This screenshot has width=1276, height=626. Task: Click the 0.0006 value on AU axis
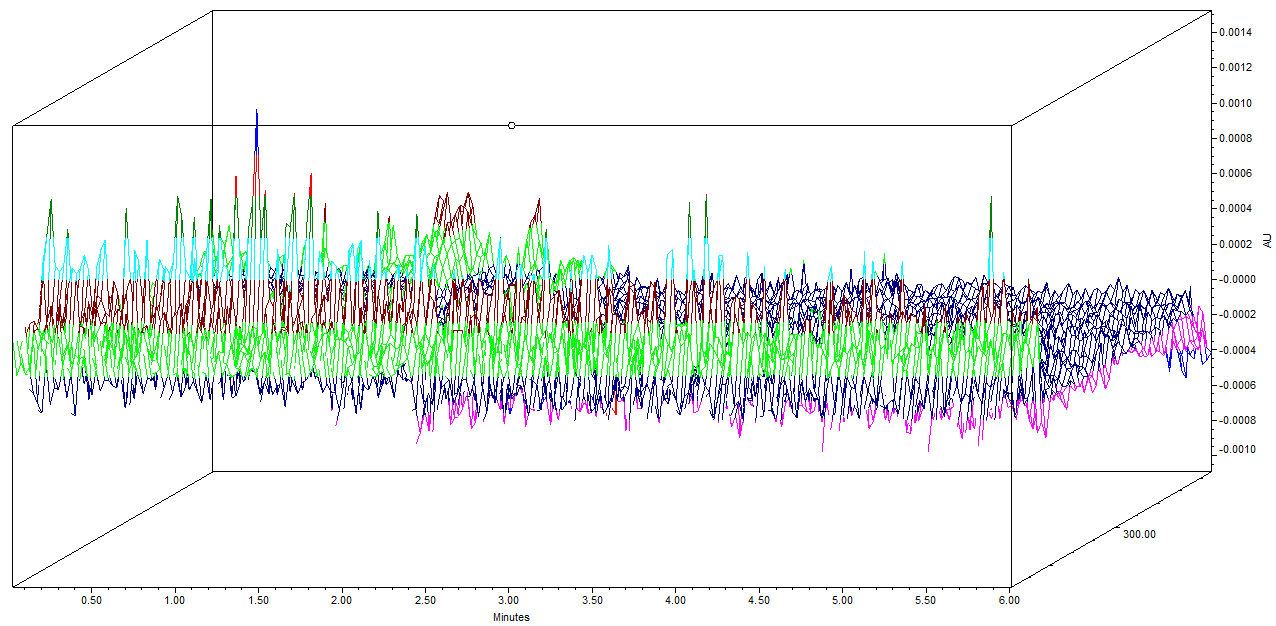pyautogui.click(x=1233, y=173)
